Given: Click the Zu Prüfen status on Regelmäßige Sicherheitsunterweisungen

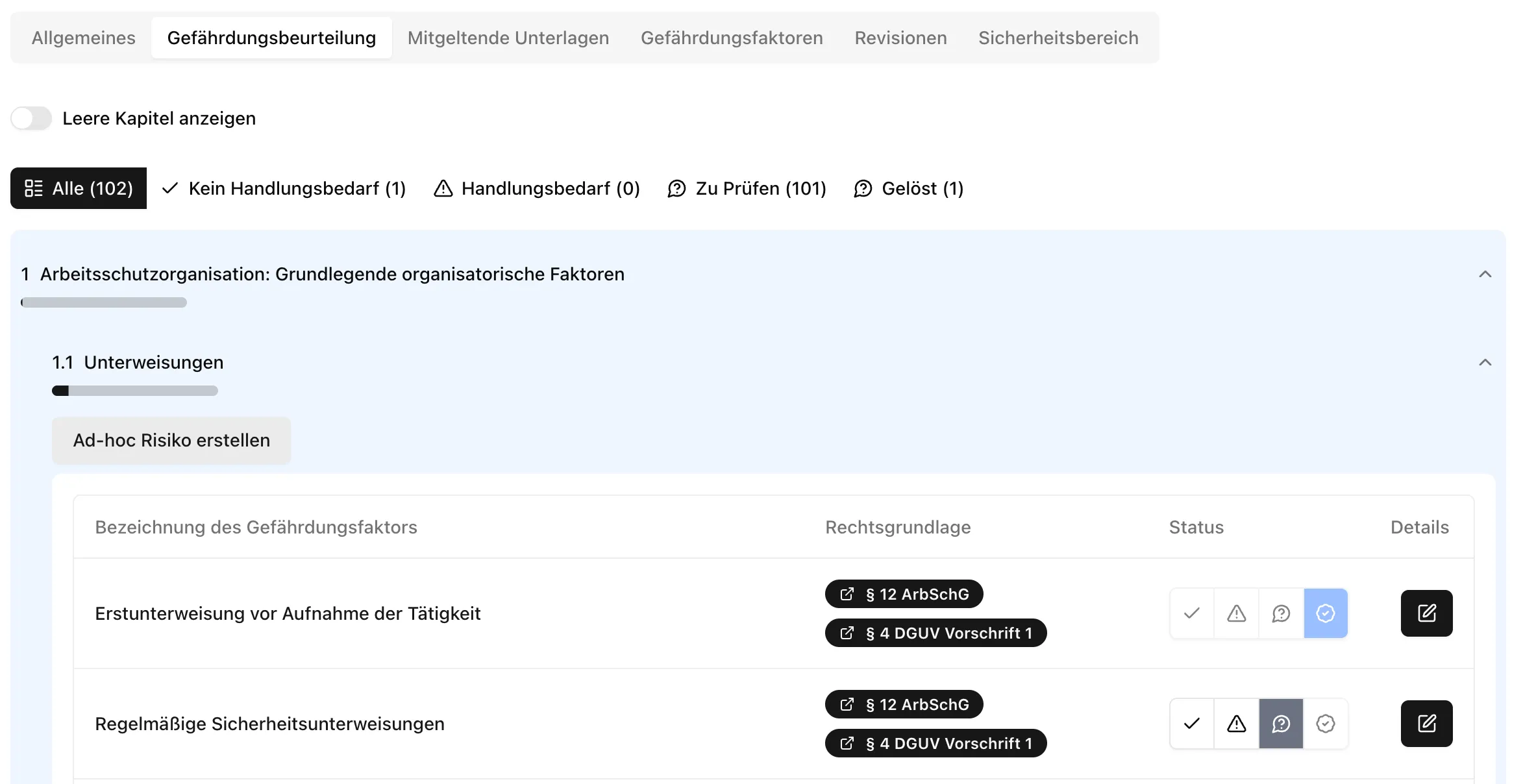Looking at the screenshot, I should (x=1280, y=723).
